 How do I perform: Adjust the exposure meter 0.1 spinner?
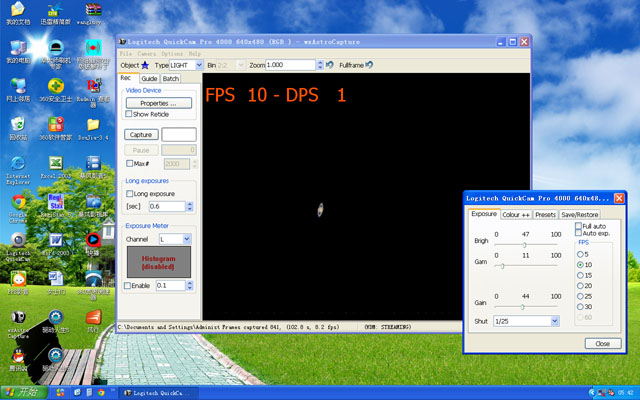point(190,285)
